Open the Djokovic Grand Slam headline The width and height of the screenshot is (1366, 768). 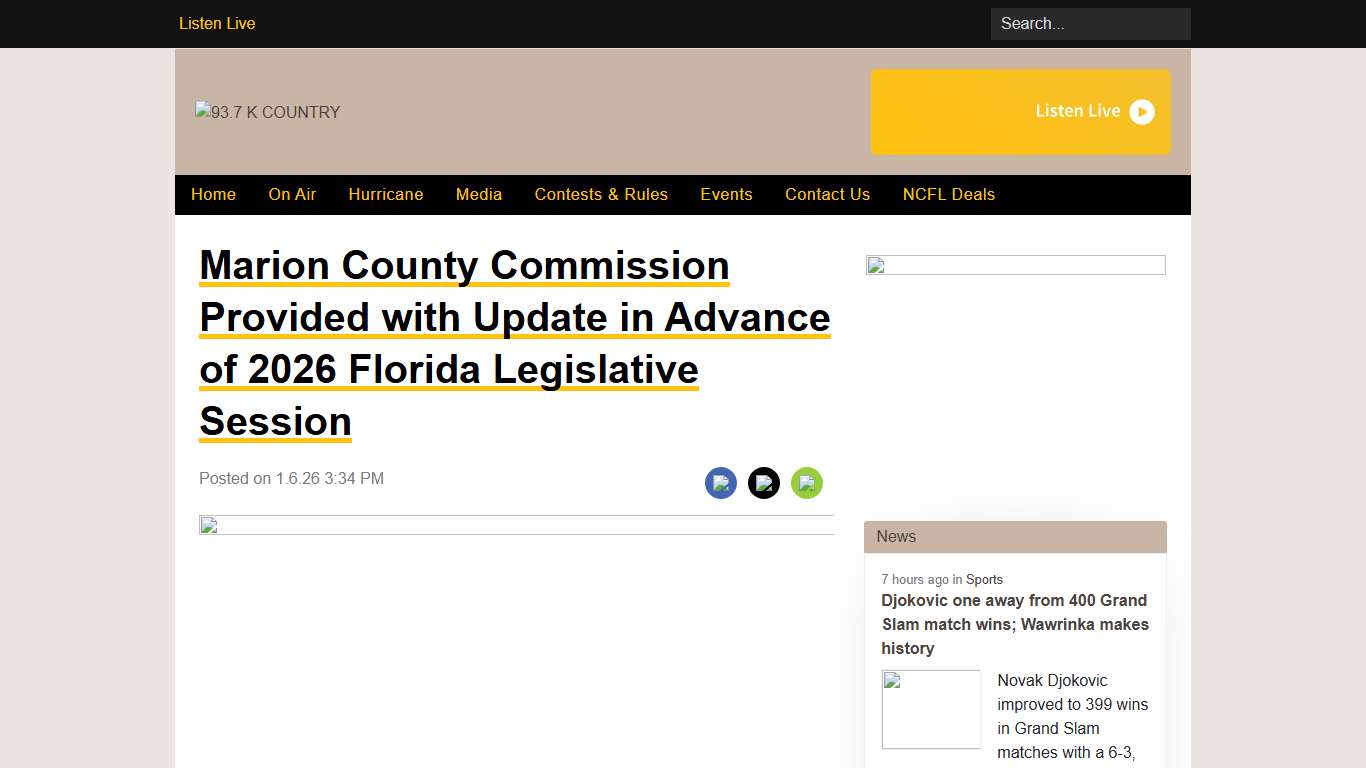click(1014, 624)
